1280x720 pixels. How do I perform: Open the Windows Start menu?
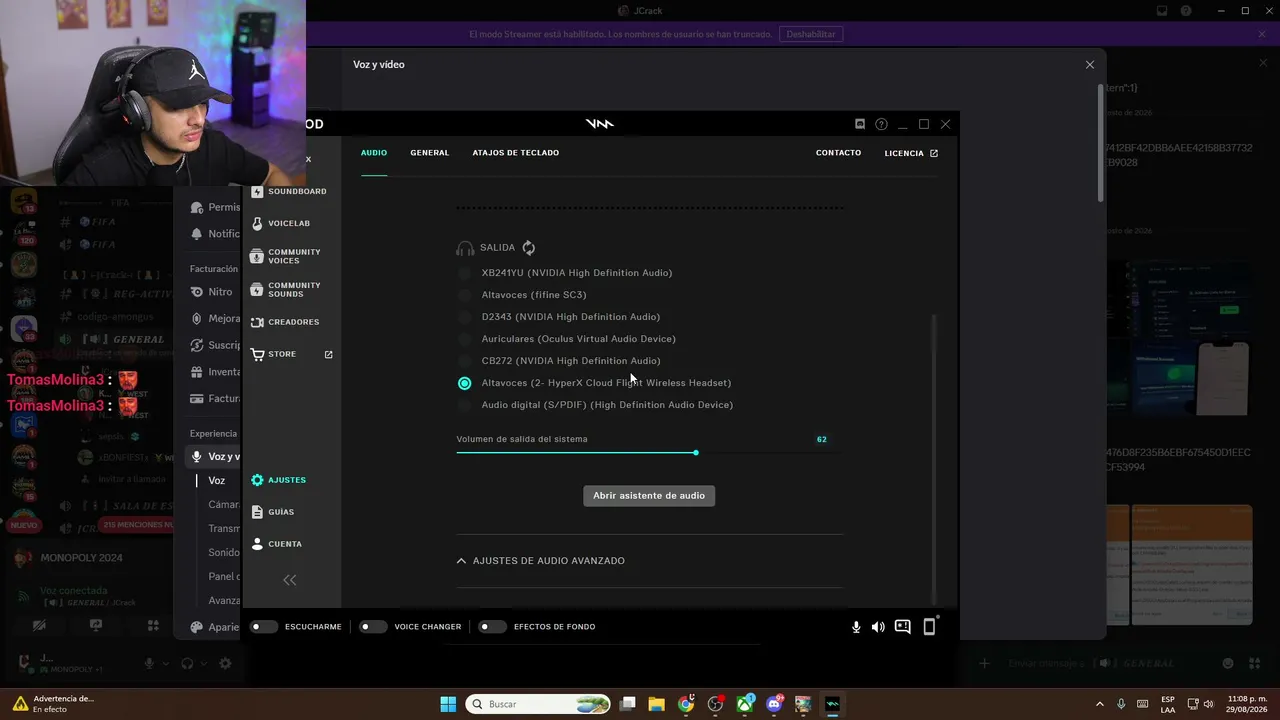tap(448, 704)
